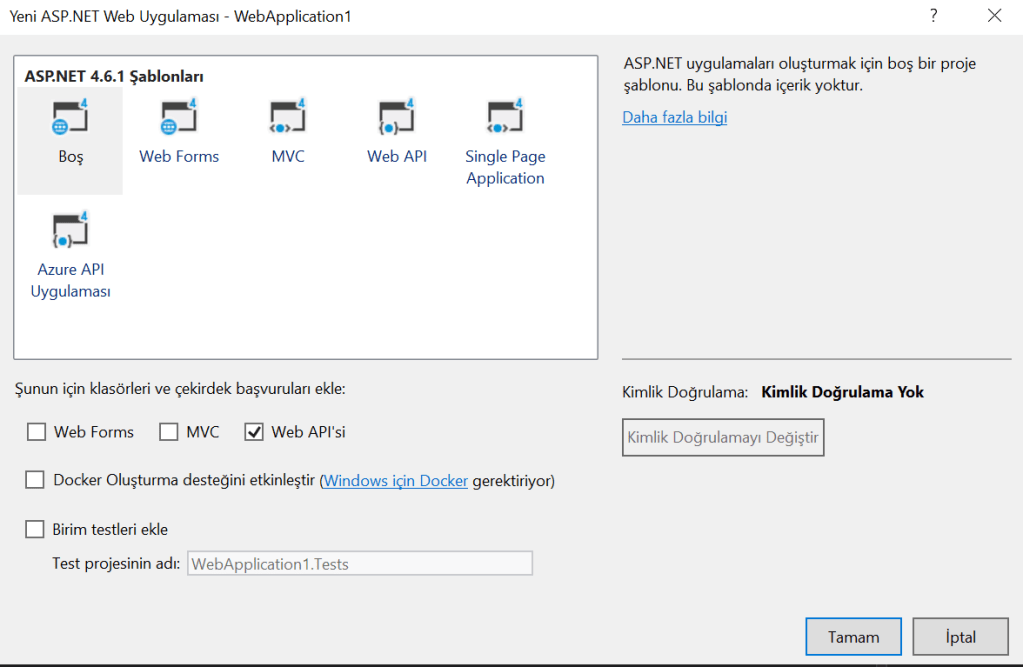
Task: Follow the Windows için Docker link
Action: 396,481
